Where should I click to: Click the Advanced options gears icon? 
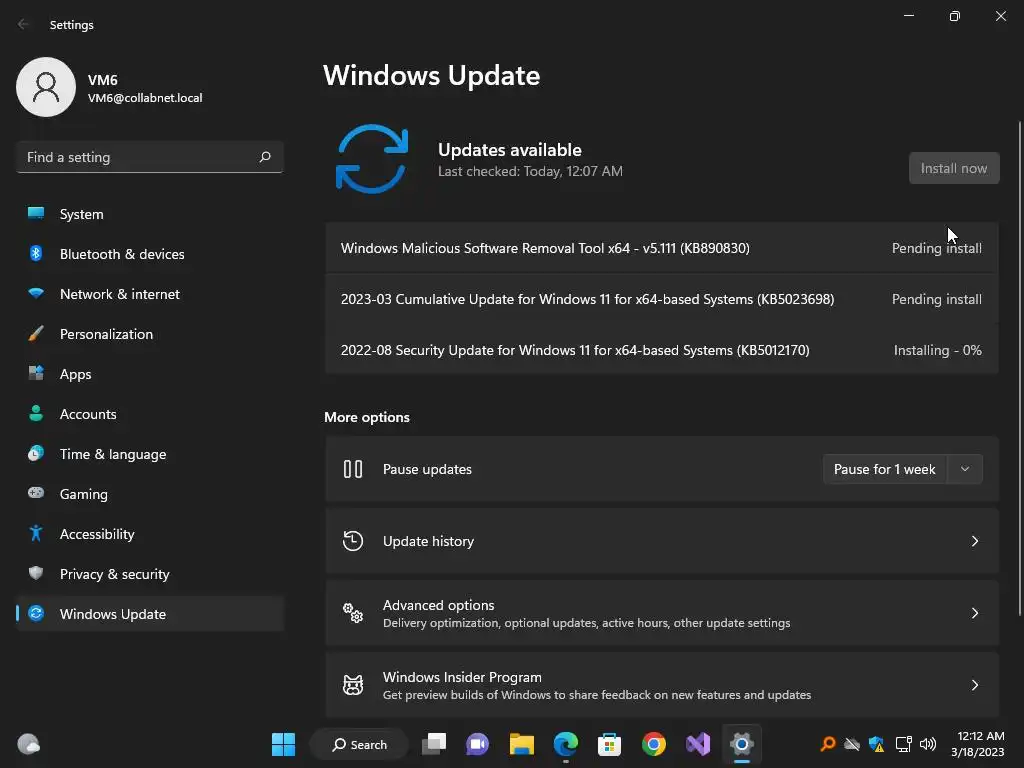click(x=353, y=613)
